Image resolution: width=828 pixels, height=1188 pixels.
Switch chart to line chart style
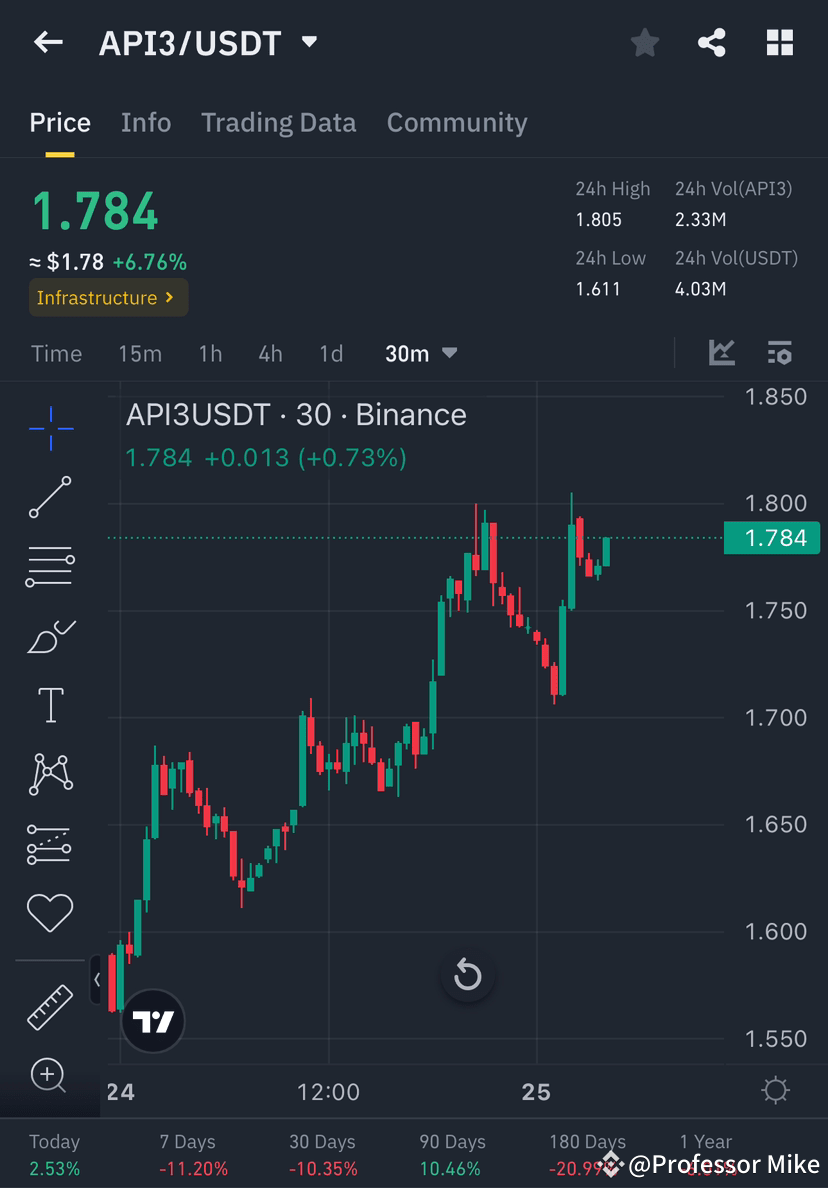pyautogui.click(x=722, y=353)
